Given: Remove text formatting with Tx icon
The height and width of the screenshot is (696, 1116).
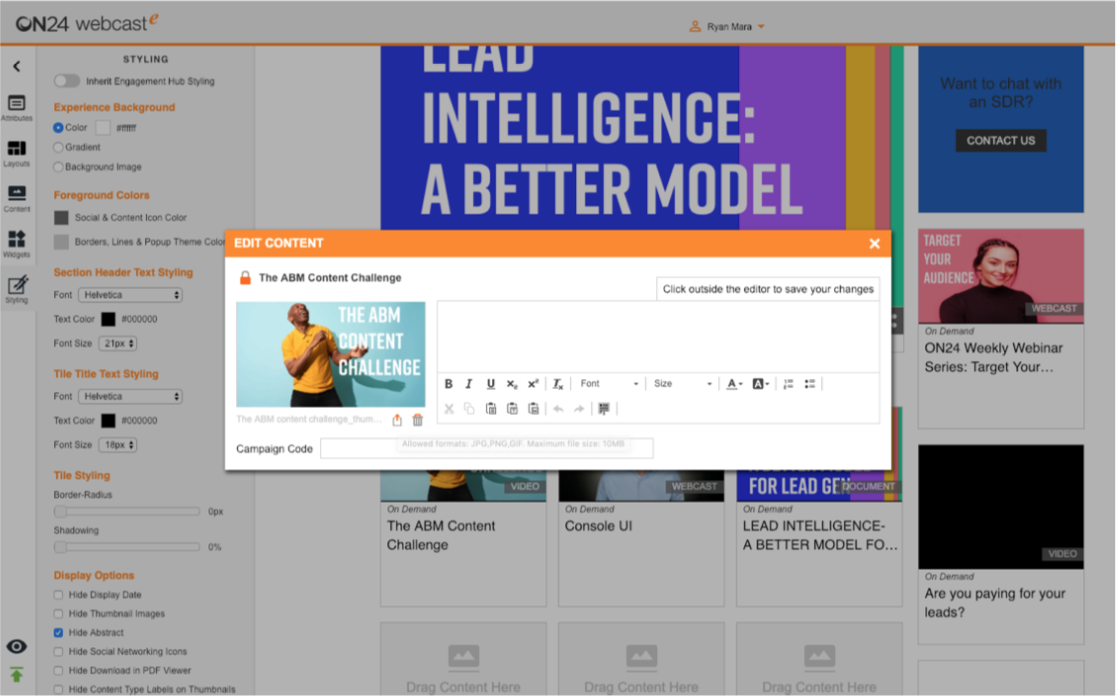Looking at the screenshot, I should coord(558,384).
